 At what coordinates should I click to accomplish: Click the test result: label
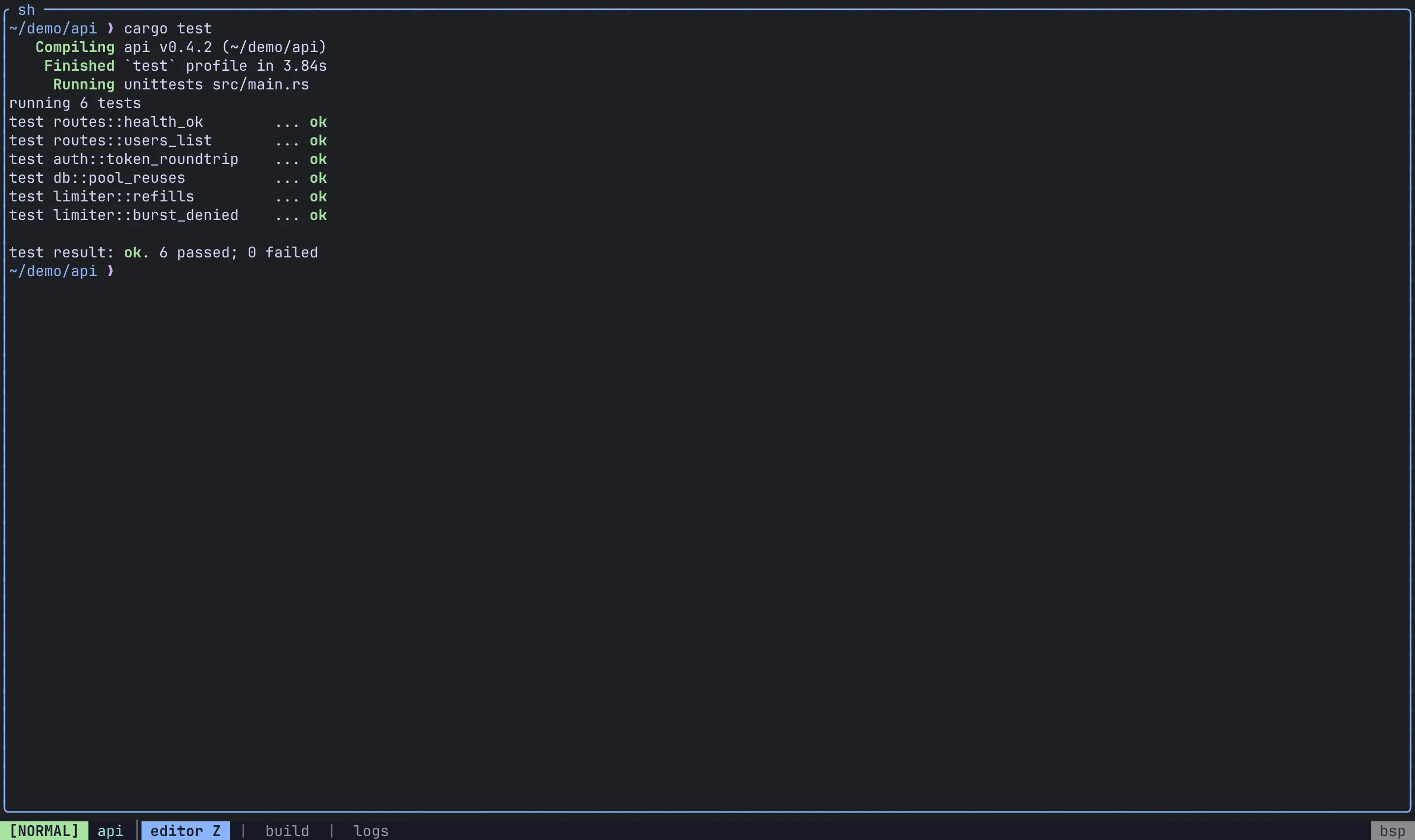[62, 252]
